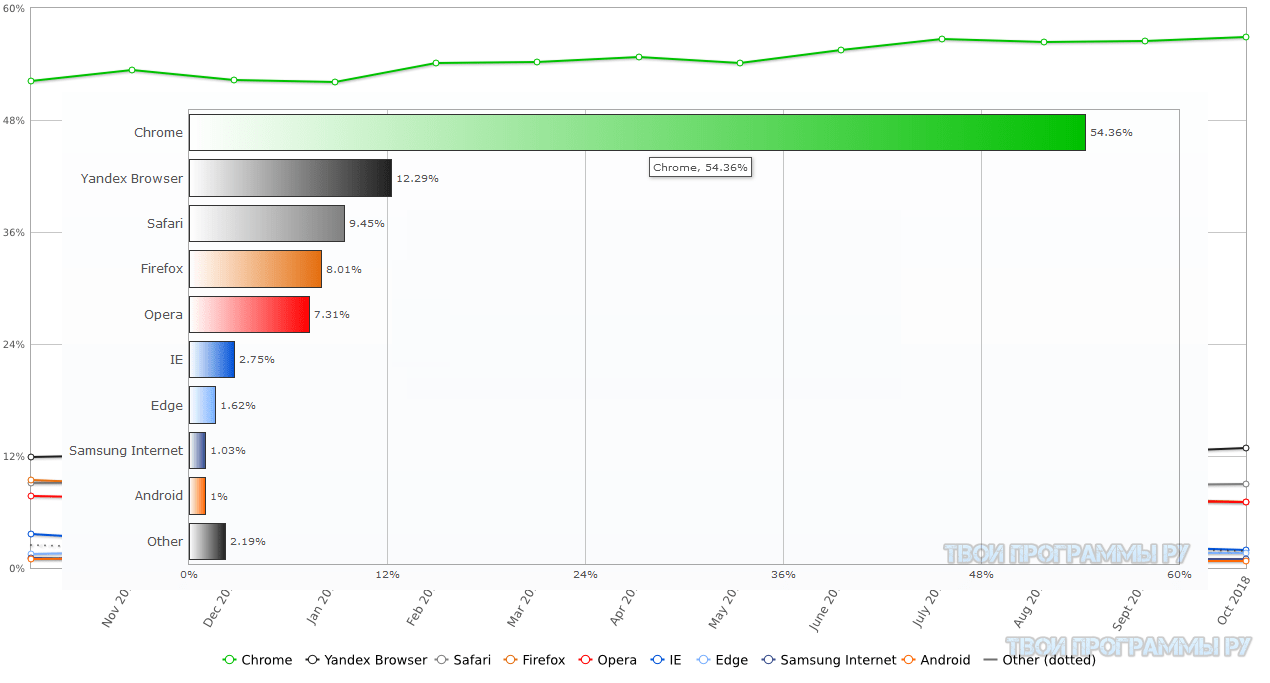Click the 2.19% value label
The height and width of the screenshot is (683, 1270).
(x=248, y=541)
